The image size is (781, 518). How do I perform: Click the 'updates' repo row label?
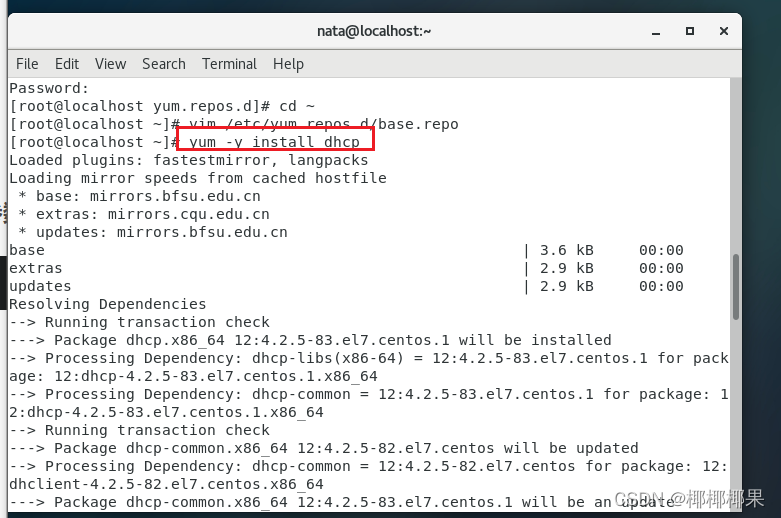(40, 286)
